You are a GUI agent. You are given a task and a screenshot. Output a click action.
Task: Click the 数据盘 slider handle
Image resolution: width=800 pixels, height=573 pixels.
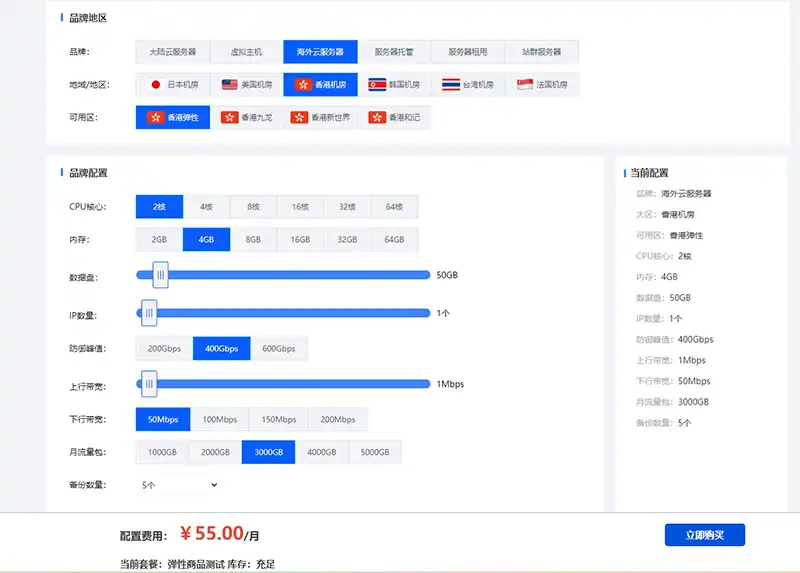point(160,275)
